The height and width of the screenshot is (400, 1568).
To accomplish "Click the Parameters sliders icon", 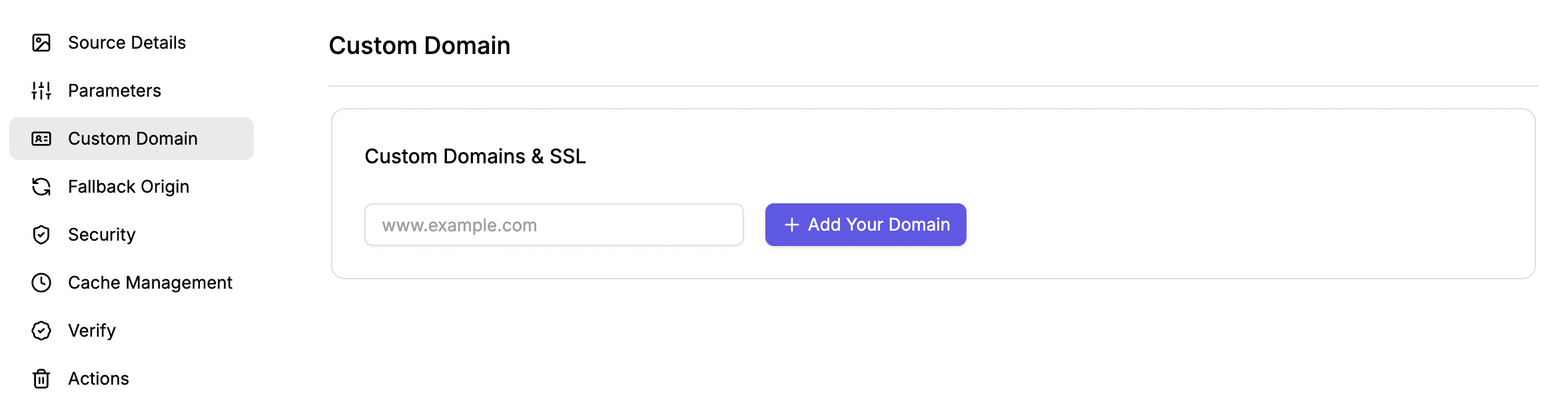I will [41, 91].
